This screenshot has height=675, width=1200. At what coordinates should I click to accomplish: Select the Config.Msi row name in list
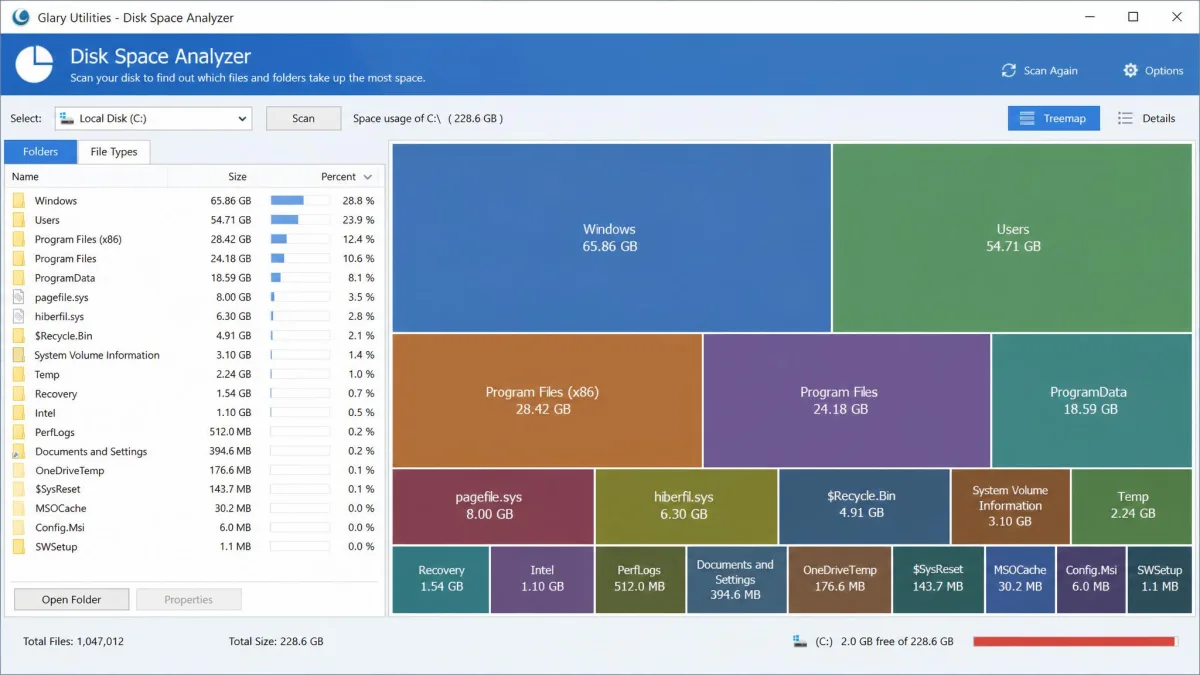[58, 528]
